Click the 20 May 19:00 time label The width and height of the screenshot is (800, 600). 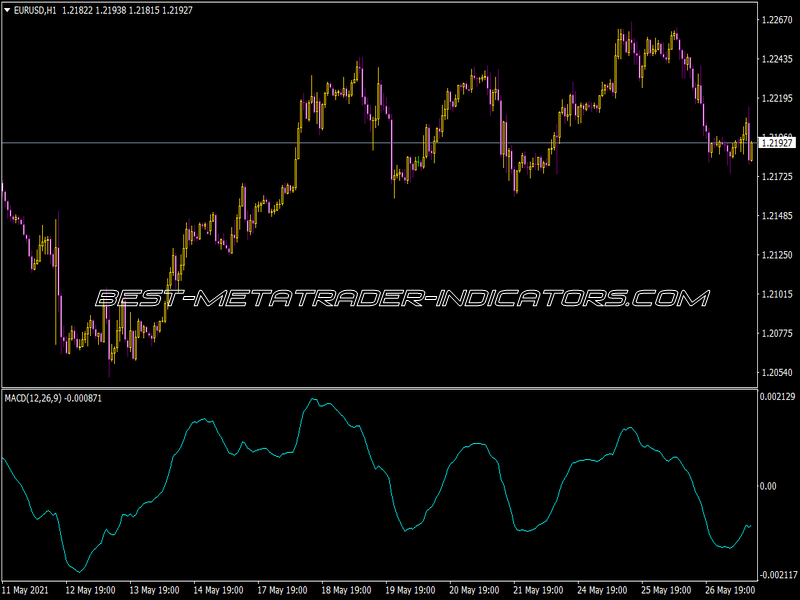point(474,590)
